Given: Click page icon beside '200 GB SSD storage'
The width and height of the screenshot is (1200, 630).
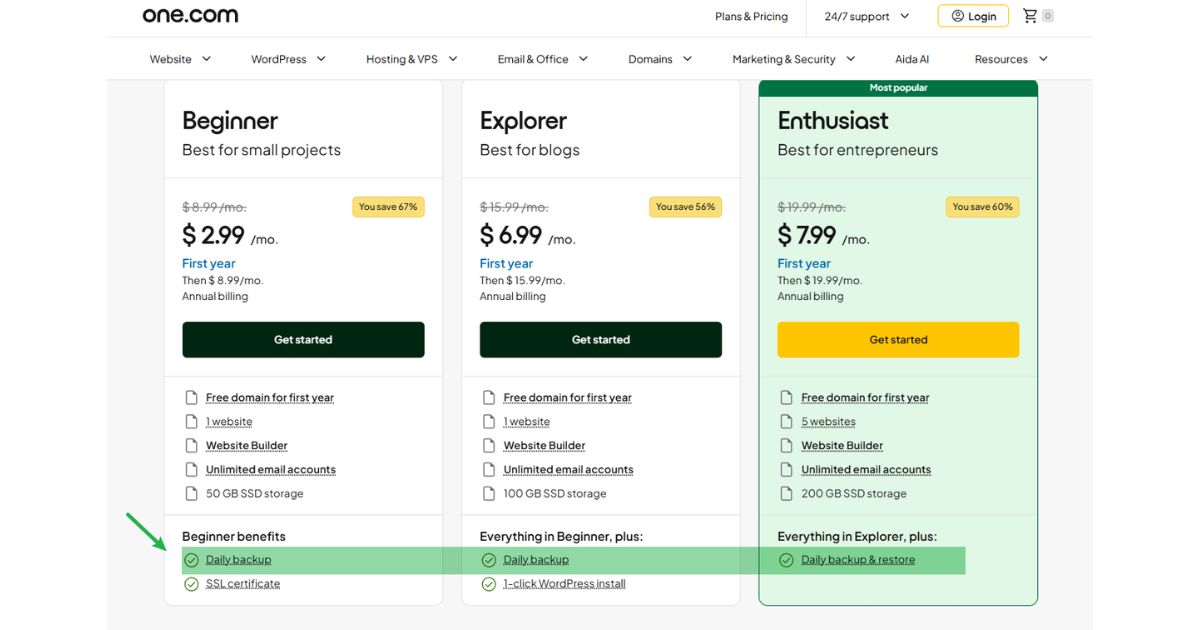Looking at the screenshot, I should [x=787, y=493].
